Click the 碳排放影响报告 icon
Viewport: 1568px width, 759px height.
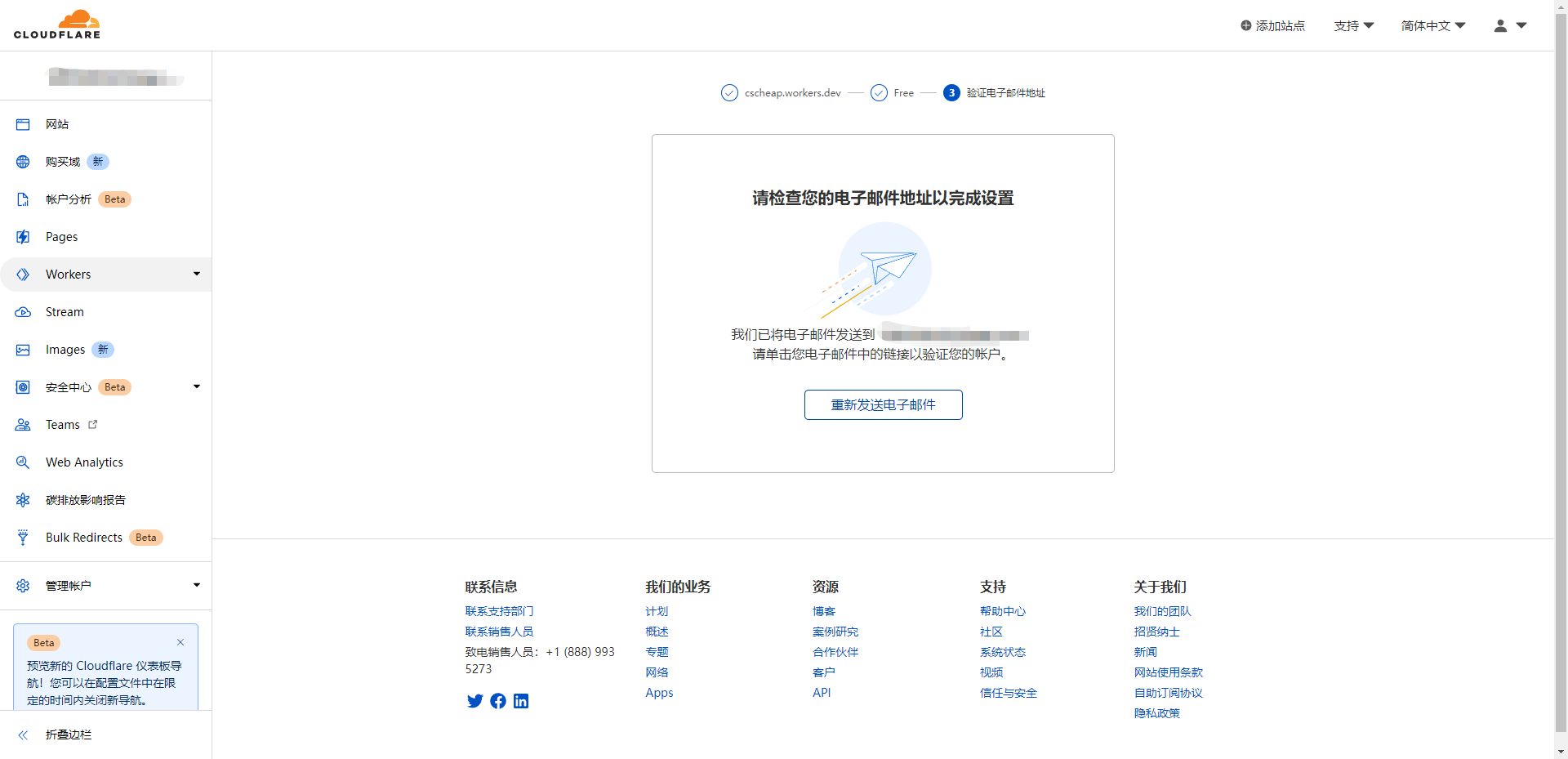point(23,500)
